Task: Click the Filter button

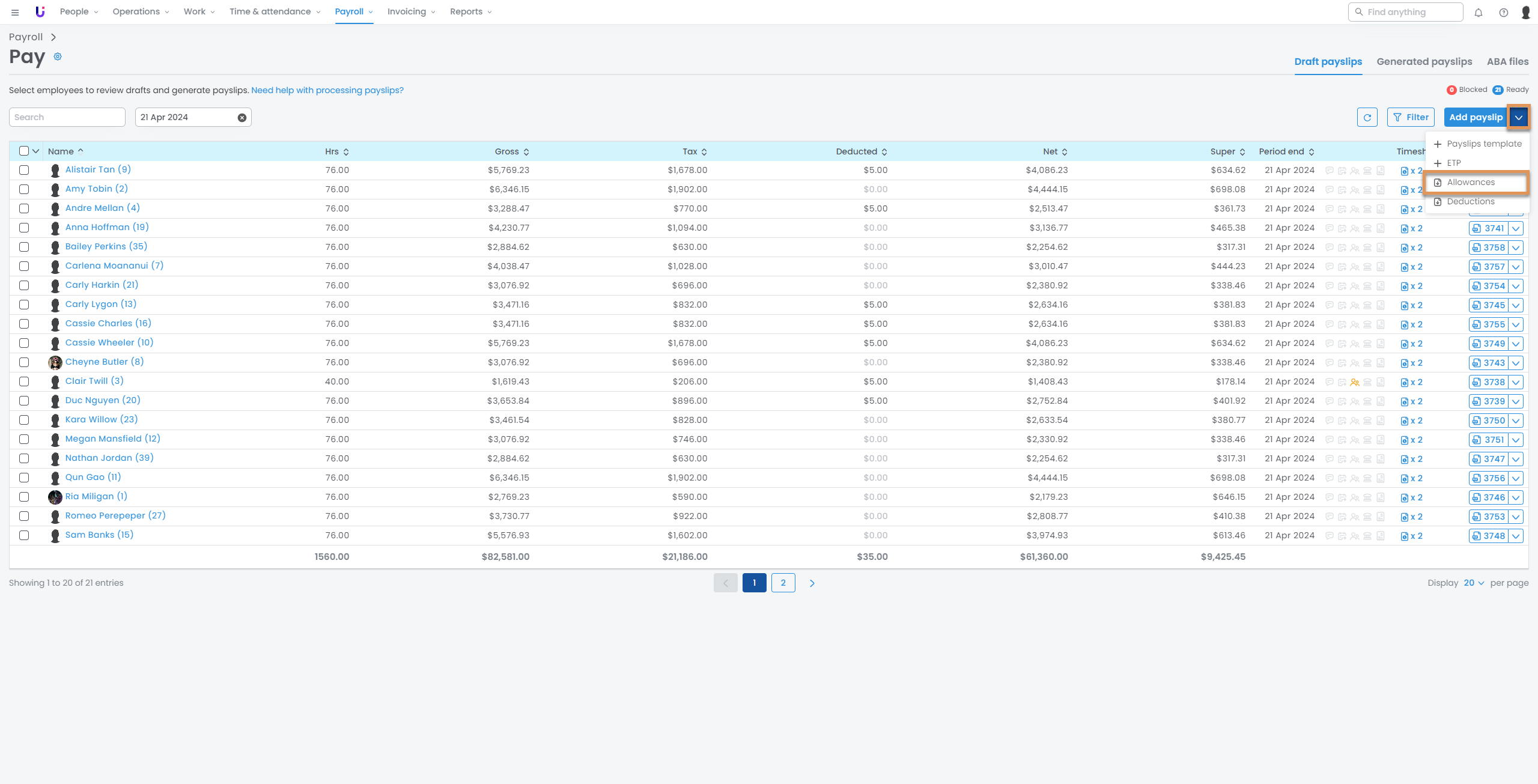Action: click(1410, 117)
